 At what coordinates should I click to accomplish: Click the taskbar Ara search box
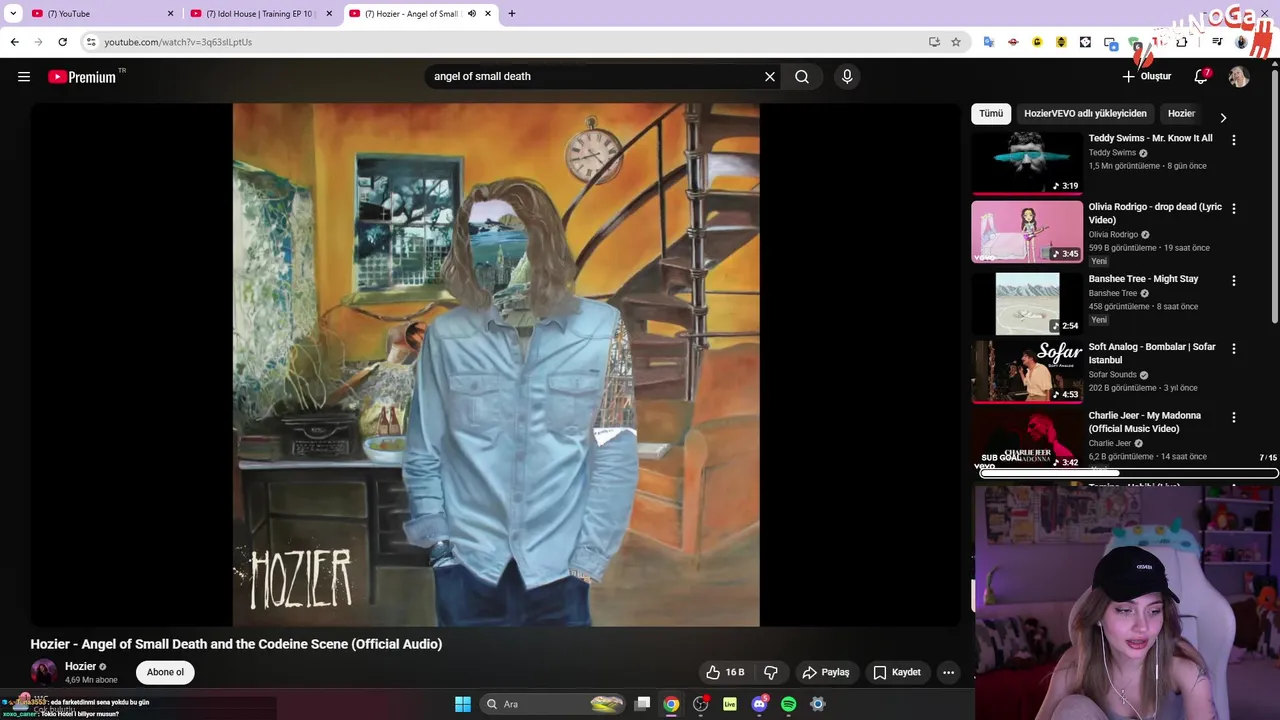553,704
